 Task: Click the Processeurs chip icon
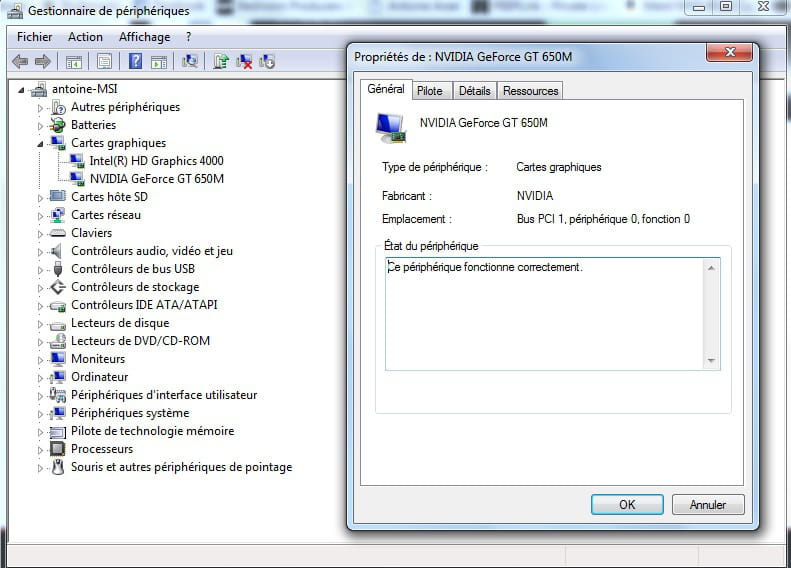coord(58,449)
